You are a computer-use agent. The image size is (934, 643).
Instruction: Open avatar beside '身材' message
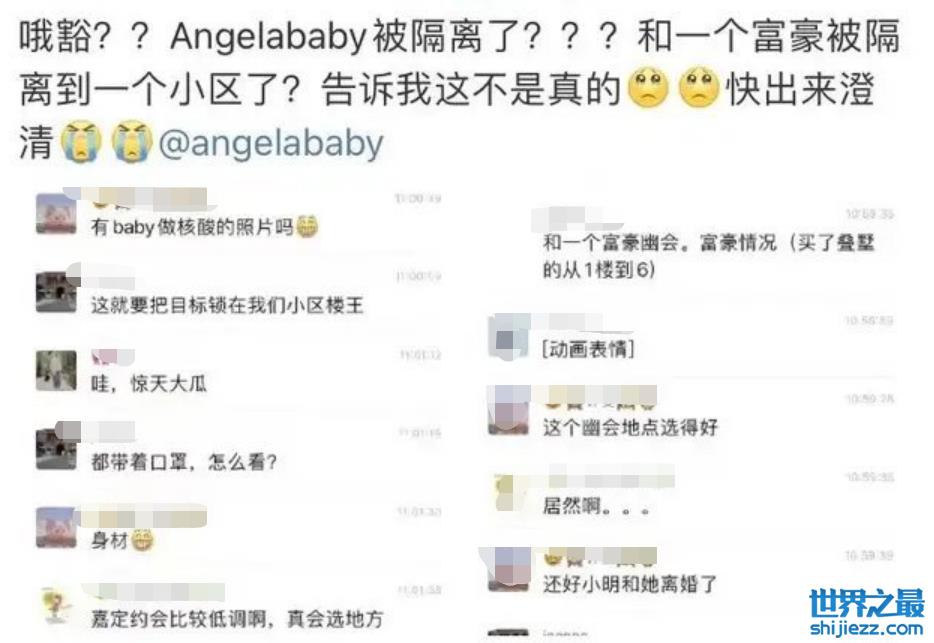(x=56, y=527)
